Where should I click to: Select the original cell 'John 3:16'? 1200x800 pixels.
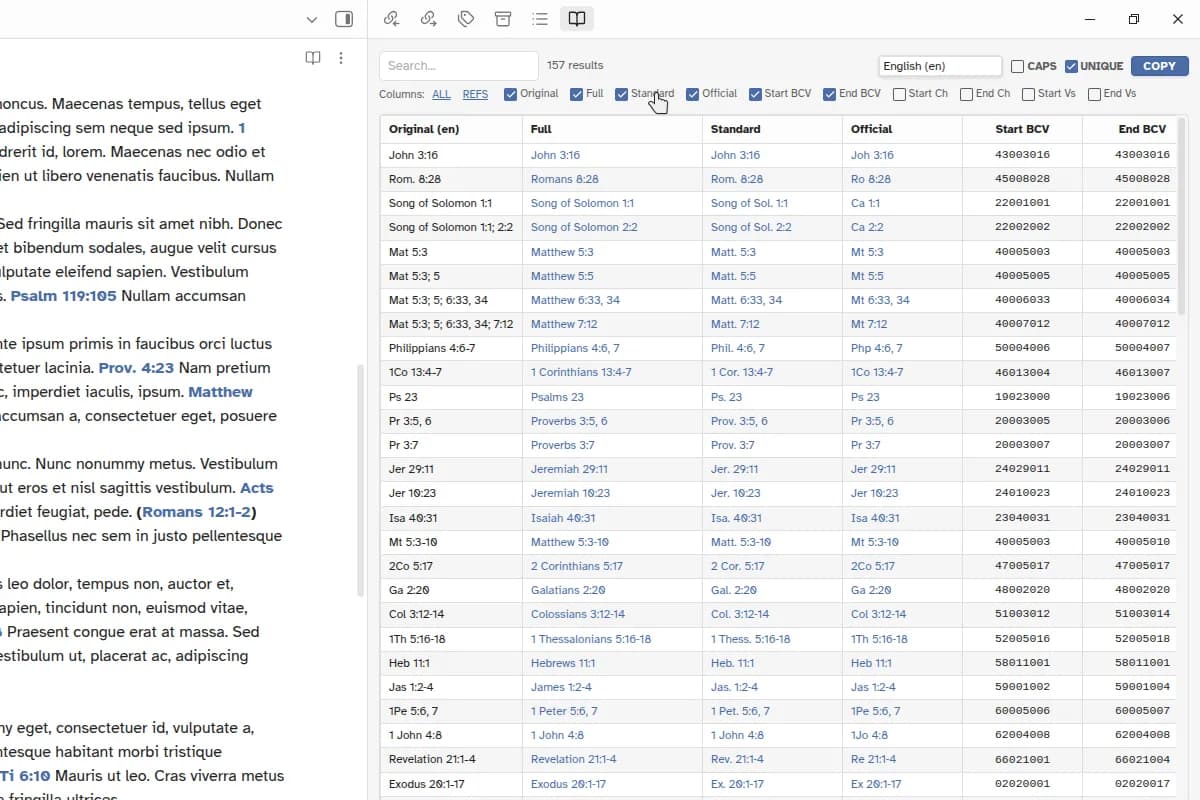click(413, 155)
